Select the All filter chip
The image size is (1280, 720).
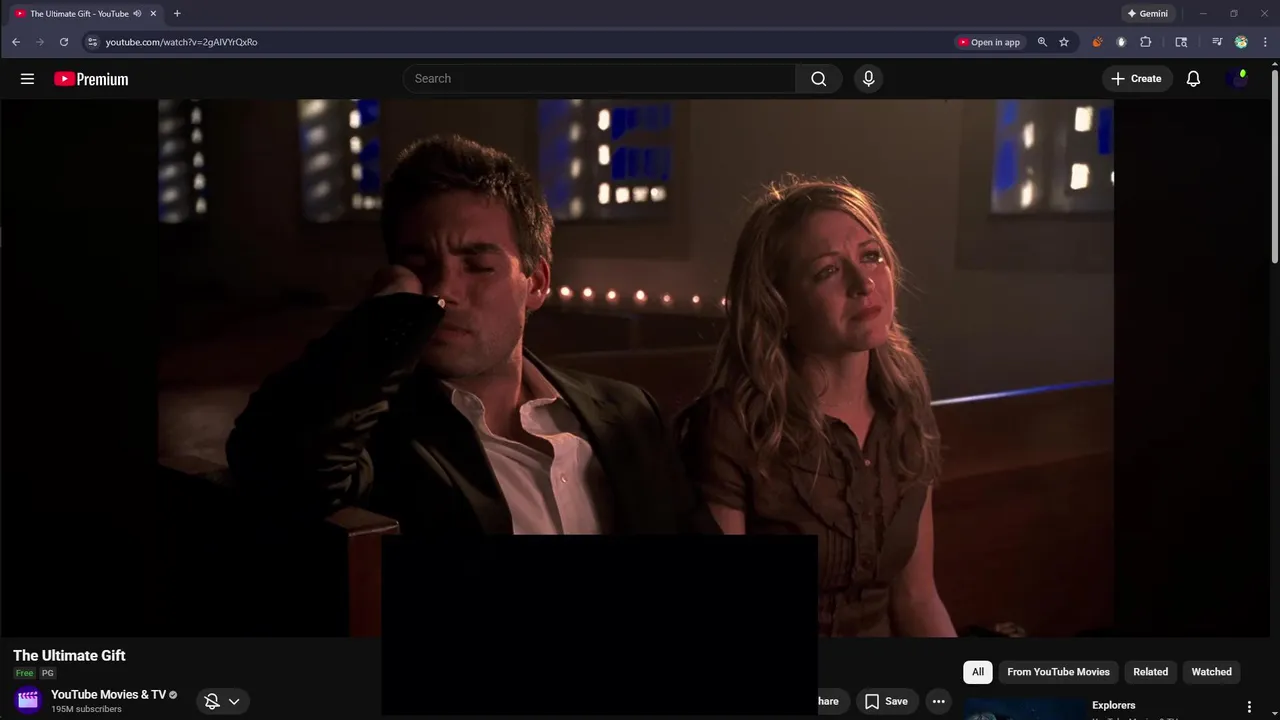tap(978, 672)
